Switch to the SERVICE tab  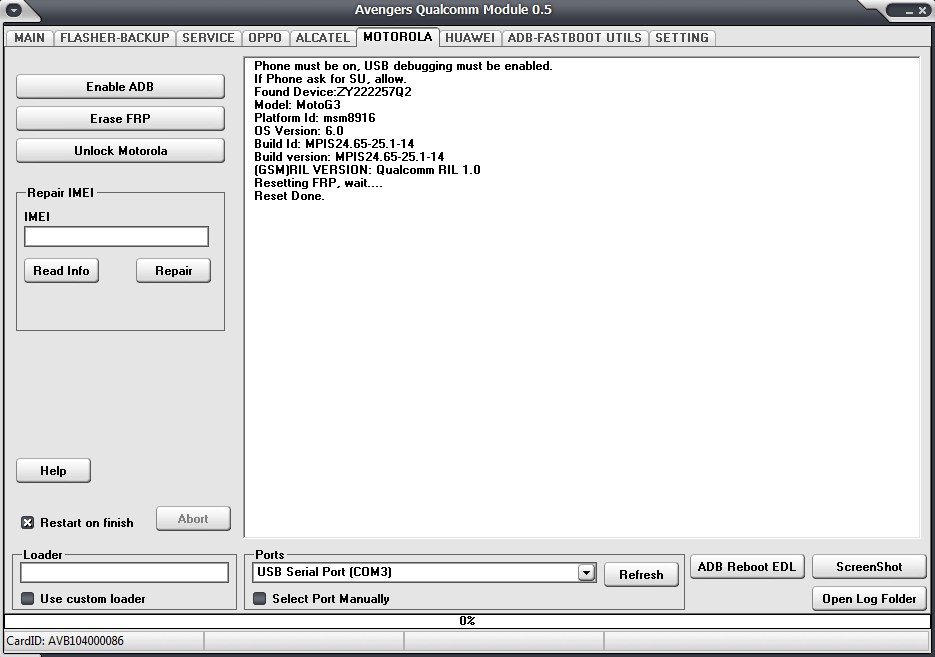[208, 38]
